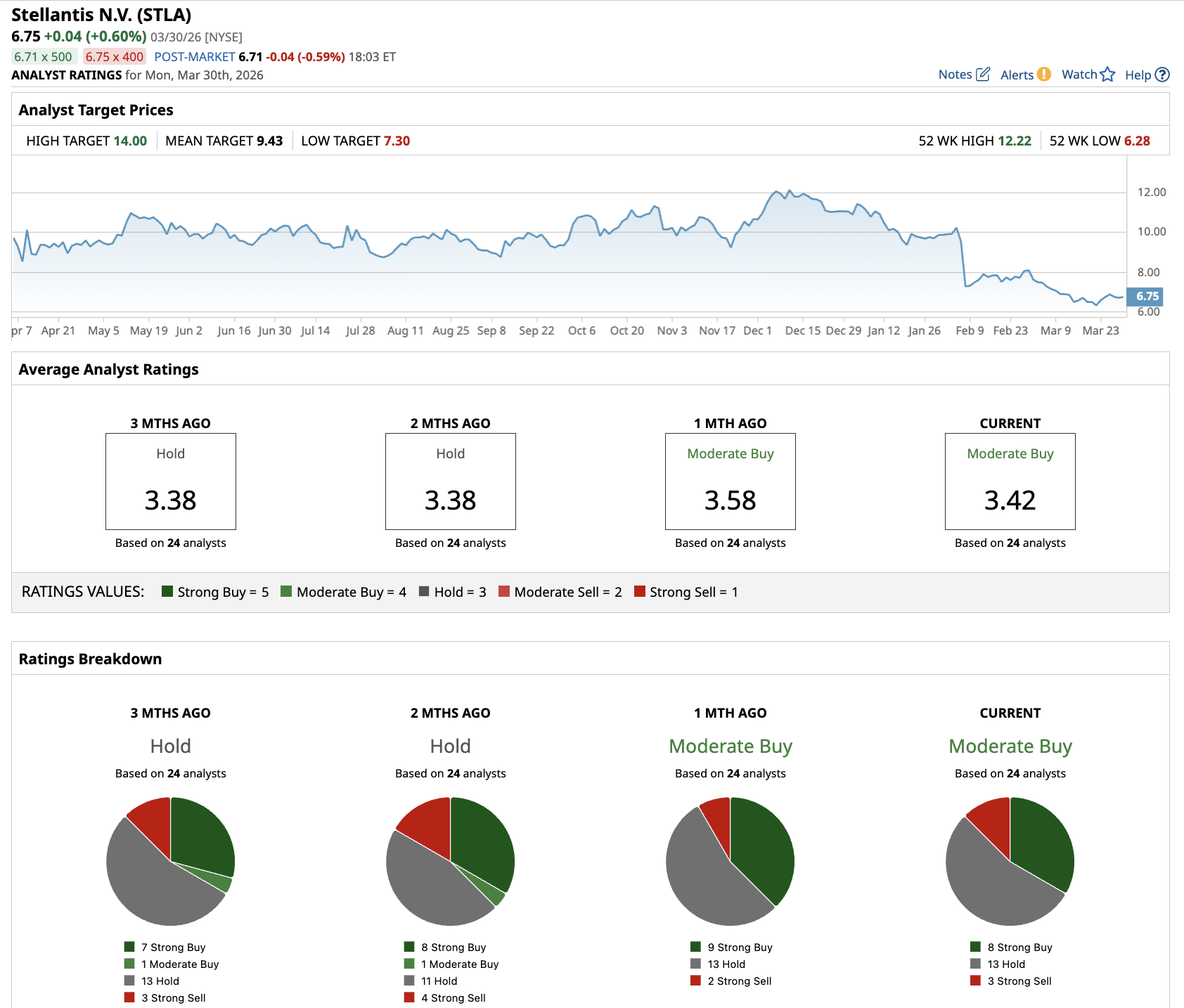Open the Notes pencil icon
The image size is (1184, 1008).
(x=983, y=75)
